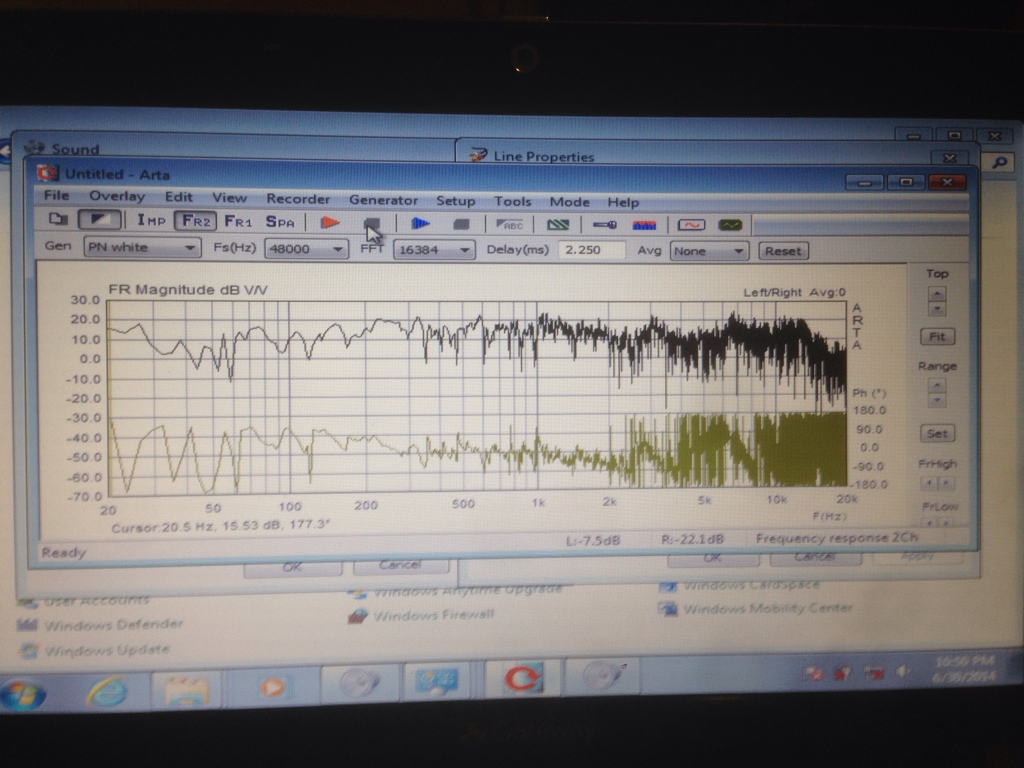Image resolution: width=1024 pixels, height=768 pixels.
Task: Open audio device setup slider icon
Action: [x=605, y=225]
